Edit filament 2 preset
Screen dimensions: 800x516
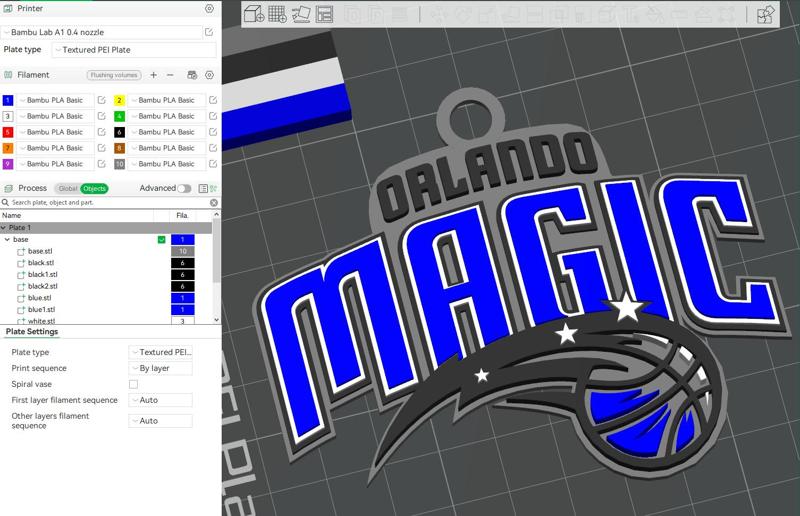coord(213,100)
